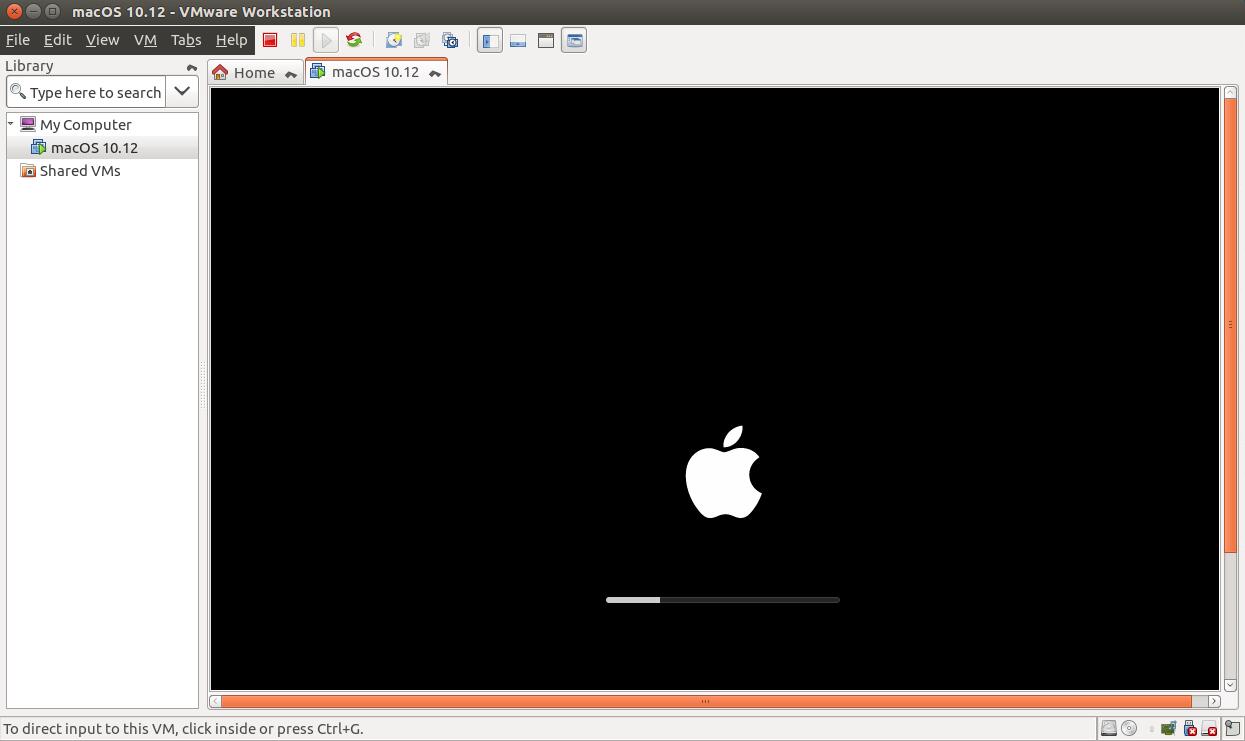This screenshot has width=1245, height=741.
Task: Enter full screen mode via toolbar icon
Action: coord(546,40)
